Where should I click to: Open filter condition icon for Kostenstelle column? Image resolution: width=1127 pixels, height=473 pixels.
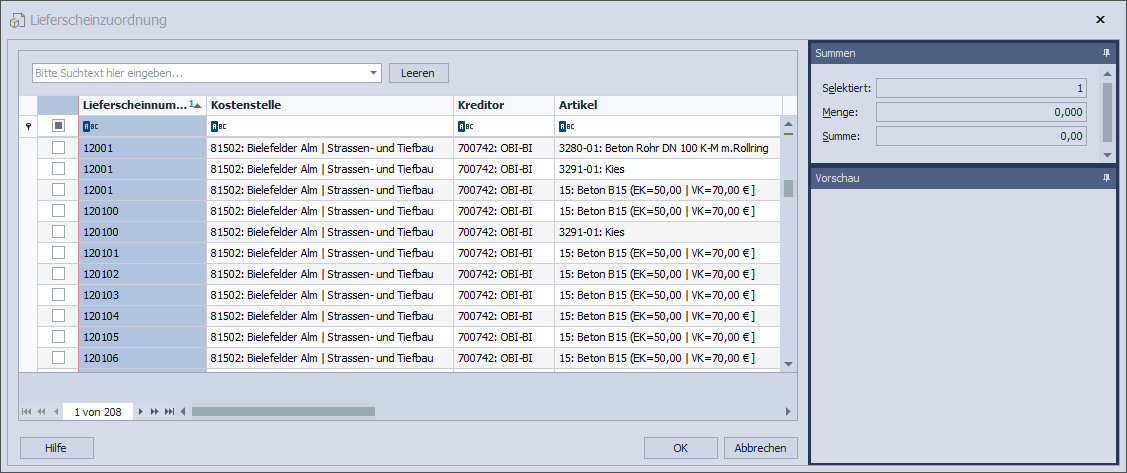point(217,126)
